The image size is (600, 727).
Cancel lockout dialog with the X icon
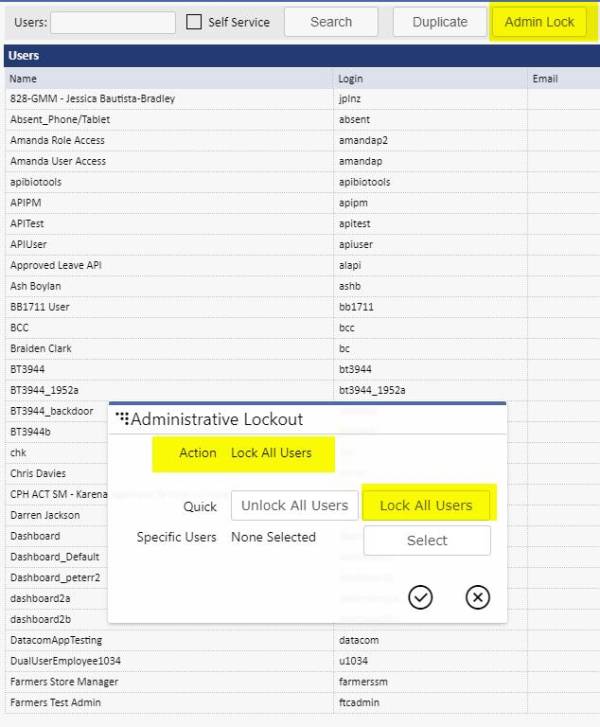[x=478, y=597]
